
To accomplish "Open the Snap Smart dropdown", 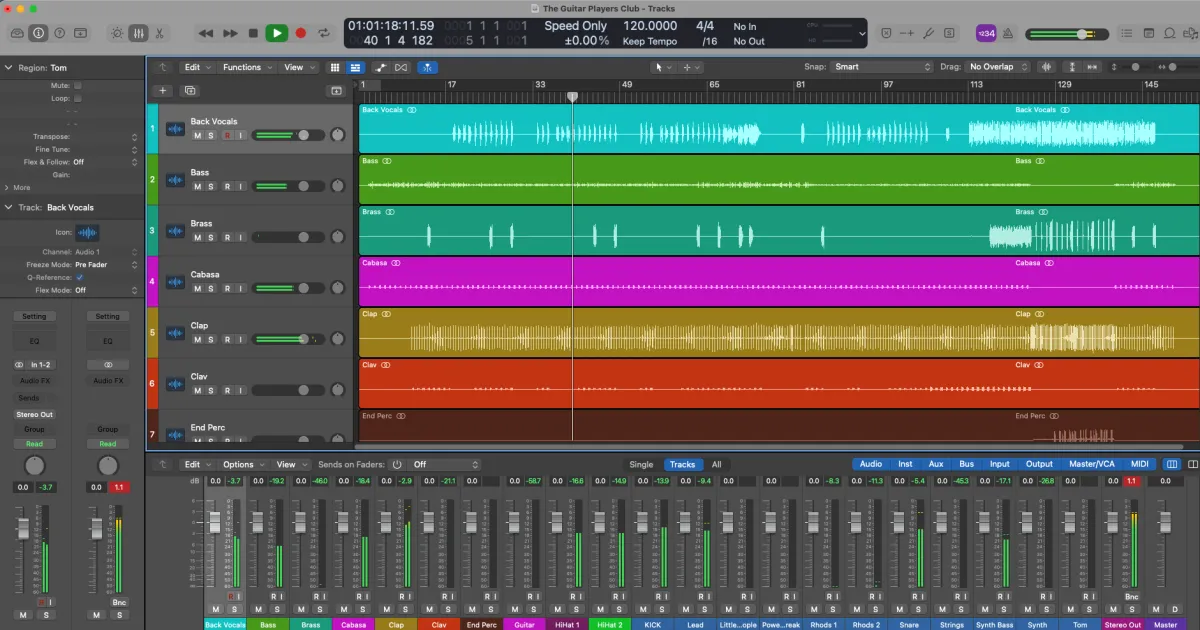I will point(881,67).
